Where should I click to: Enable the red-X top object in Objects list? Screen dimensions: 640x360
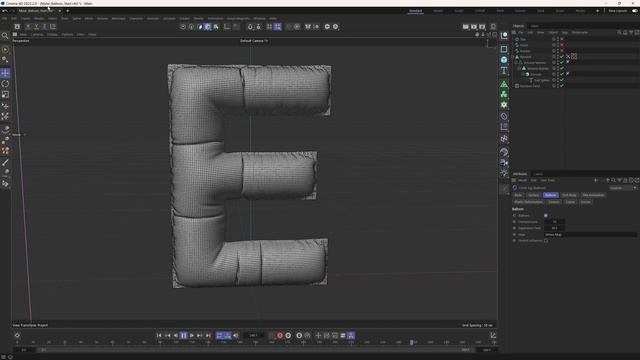point(562,39)
